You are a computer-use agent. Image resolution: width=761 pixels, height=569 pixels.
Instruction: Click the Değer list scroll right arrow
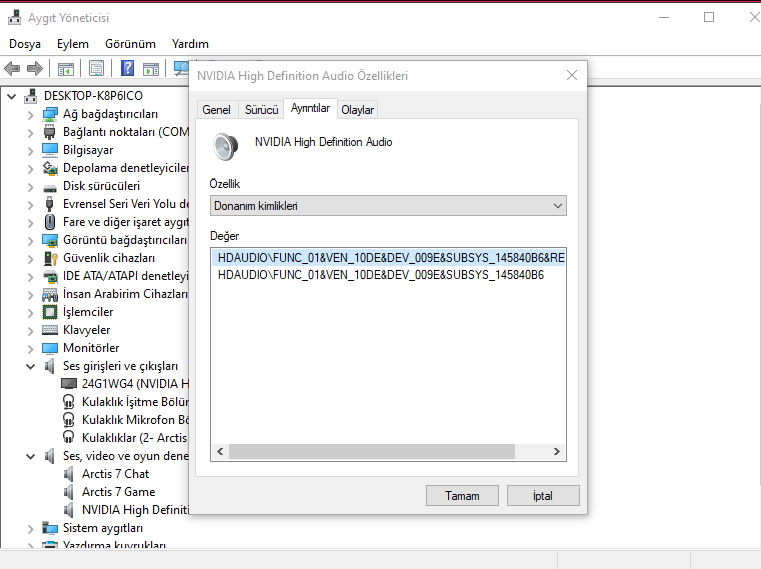pos(557,452)
